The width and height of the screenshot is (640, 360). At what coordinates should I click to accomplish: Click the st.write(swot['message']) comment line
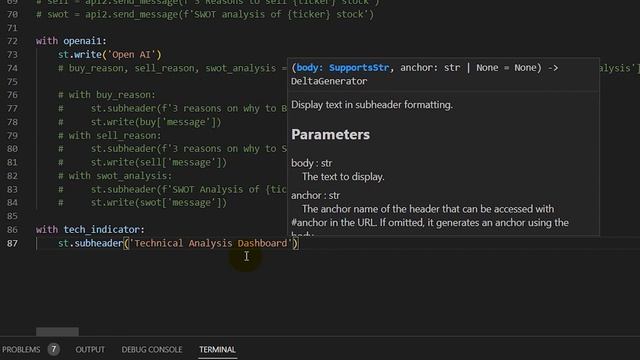[x=142, y=203]
